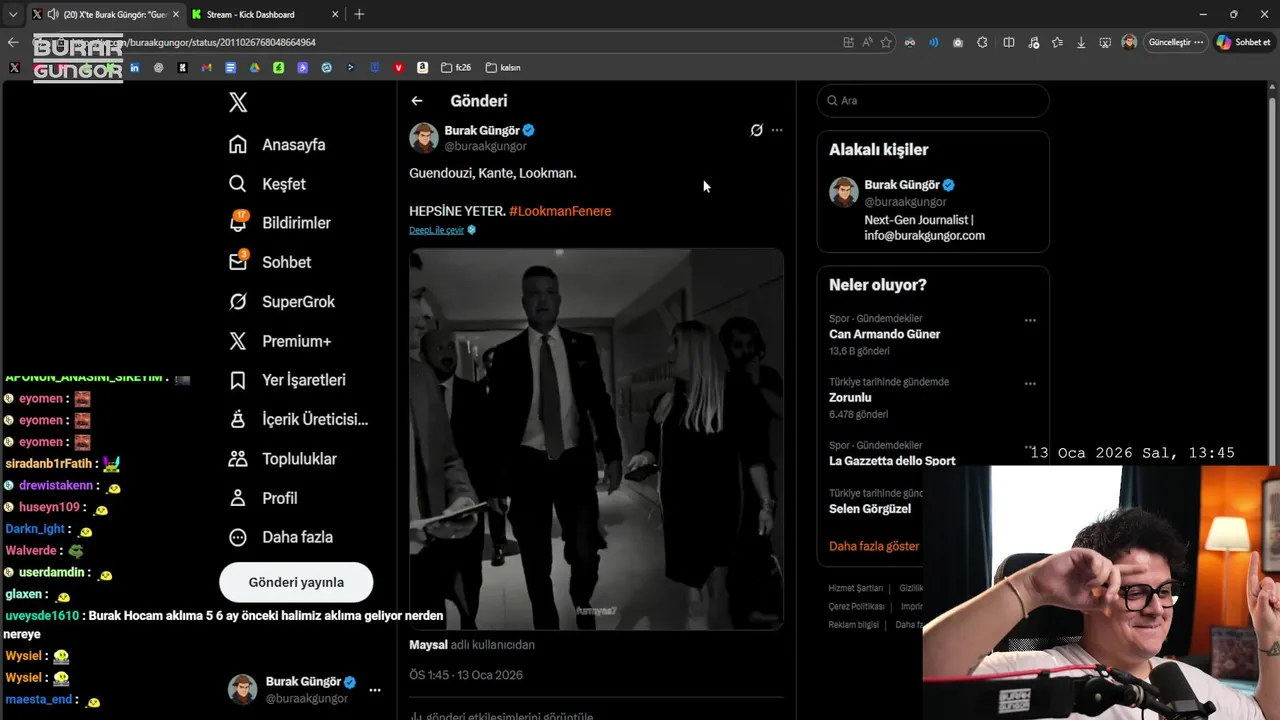1280x720 pixels.
Task: Open Bildirimler notifications
Action: 279,223
